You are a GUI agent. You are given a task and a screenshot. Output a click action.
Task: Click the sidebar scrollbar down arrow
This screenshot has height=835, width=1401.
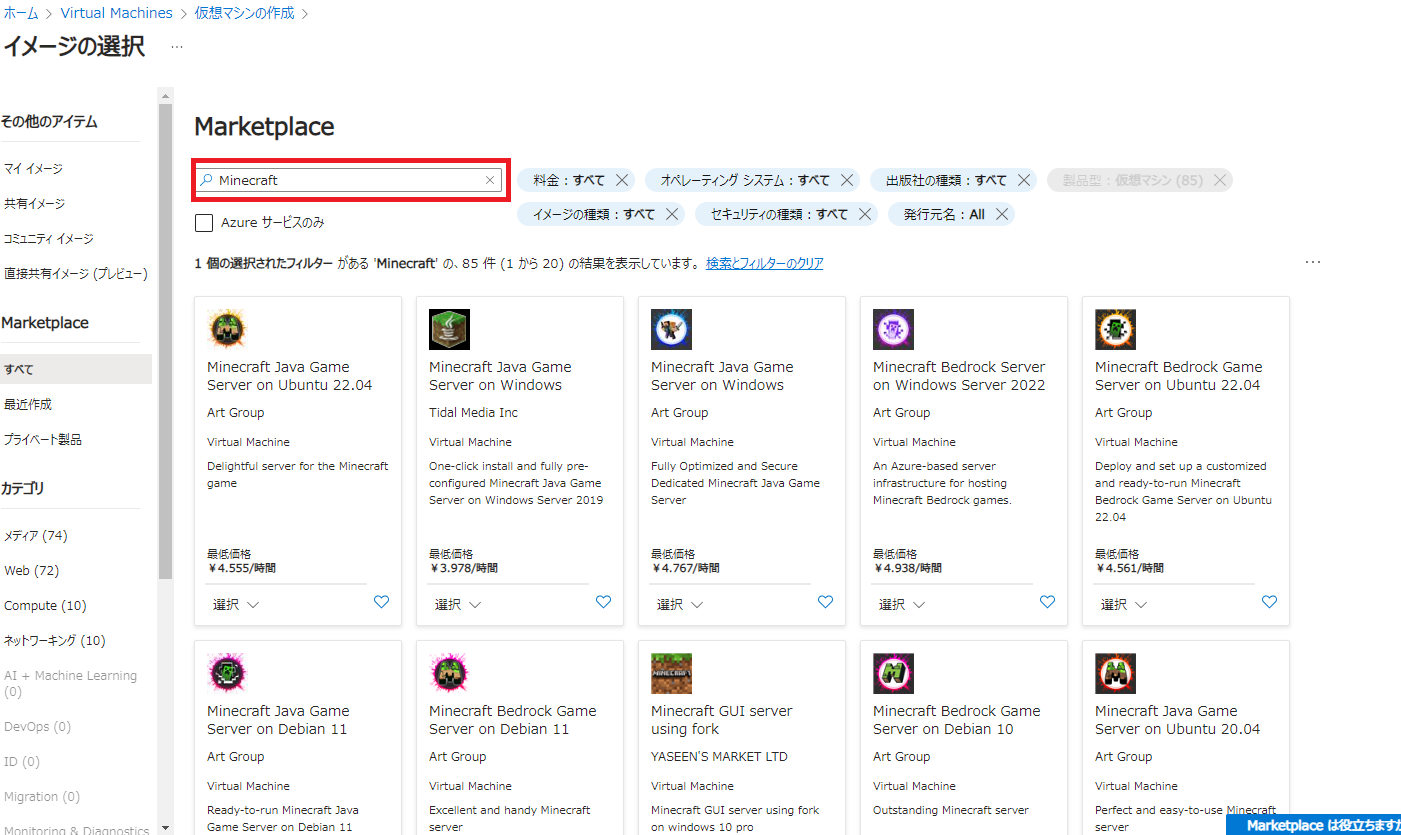[165, 828]
